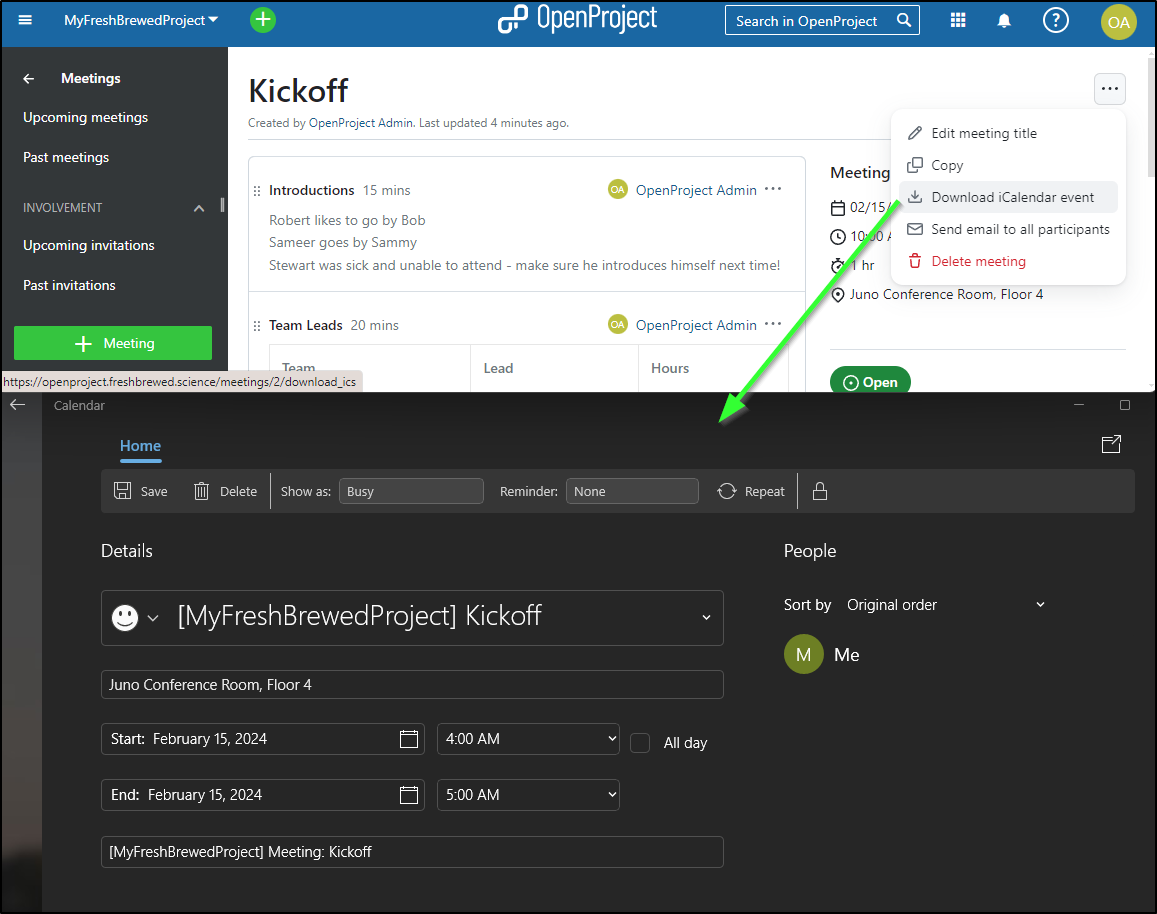Click the Delete trash icon in Calendar
1157x914 pixels.
[201, 491]
